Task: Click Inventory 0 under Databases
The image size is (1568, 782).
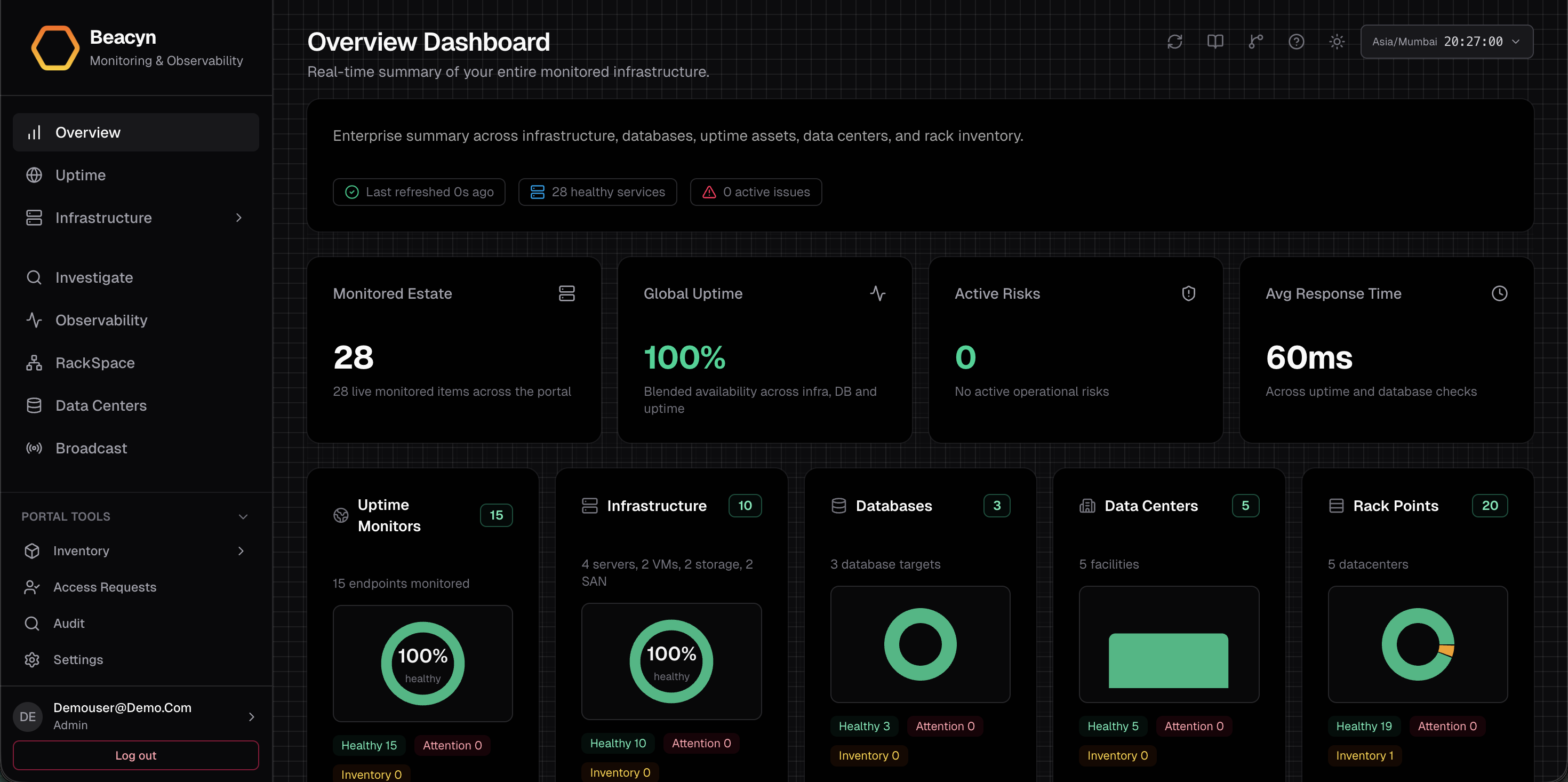Action: pyautogui.click(x=869, y=755)
